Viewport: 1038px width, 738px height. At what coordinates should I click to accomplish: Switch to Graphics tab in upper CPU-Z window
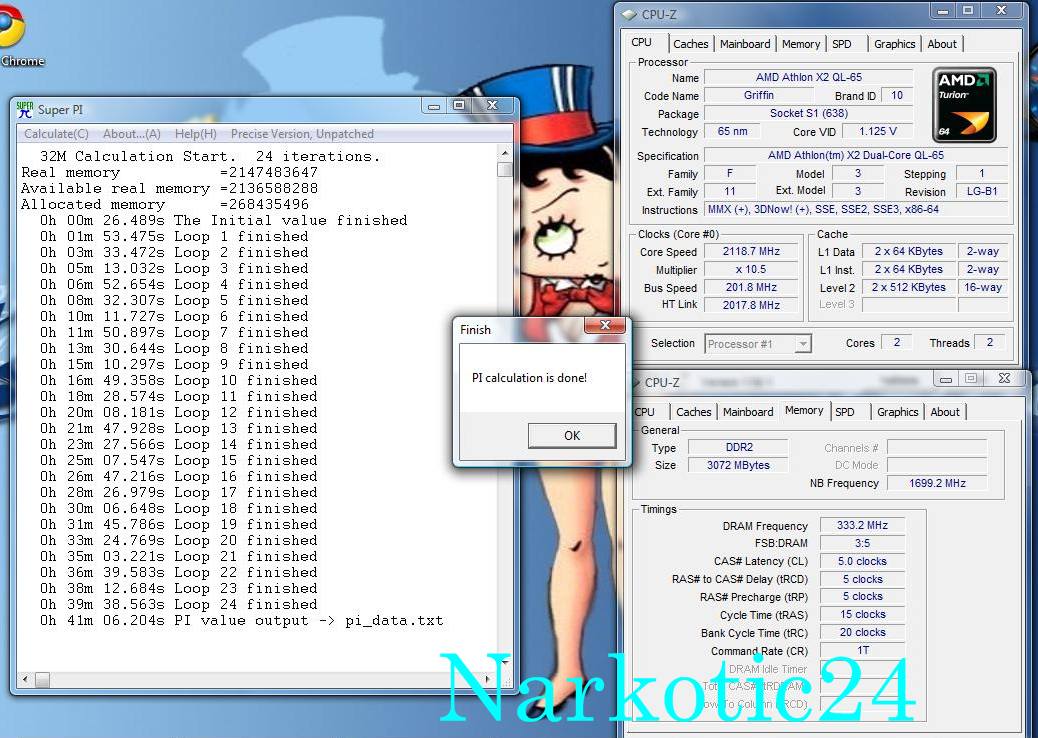[x=894, y=44]
